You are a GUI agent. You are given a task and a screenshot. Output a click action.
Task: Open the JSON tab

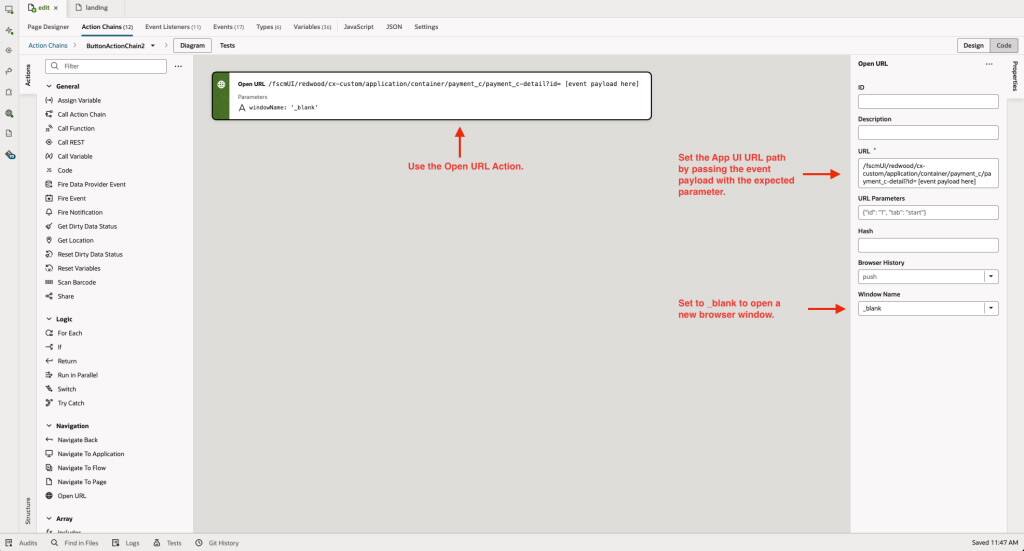coord(394,27)
